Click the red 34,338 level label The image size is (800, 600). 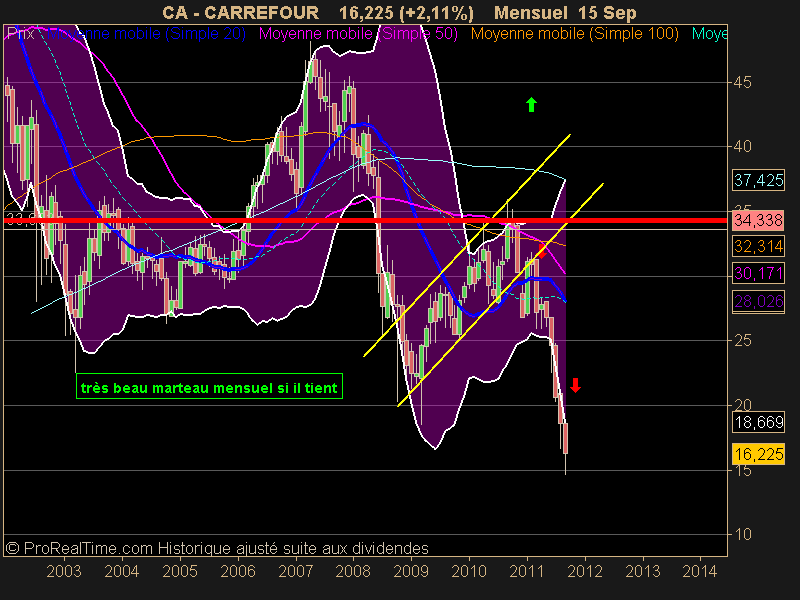tap(759, 220)
